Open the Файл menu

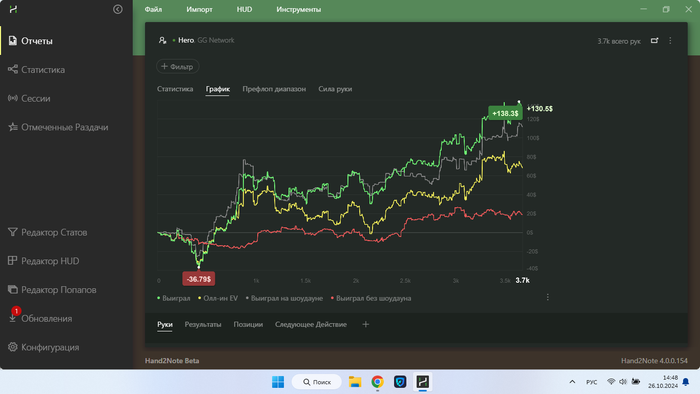[x=153, y=9]
